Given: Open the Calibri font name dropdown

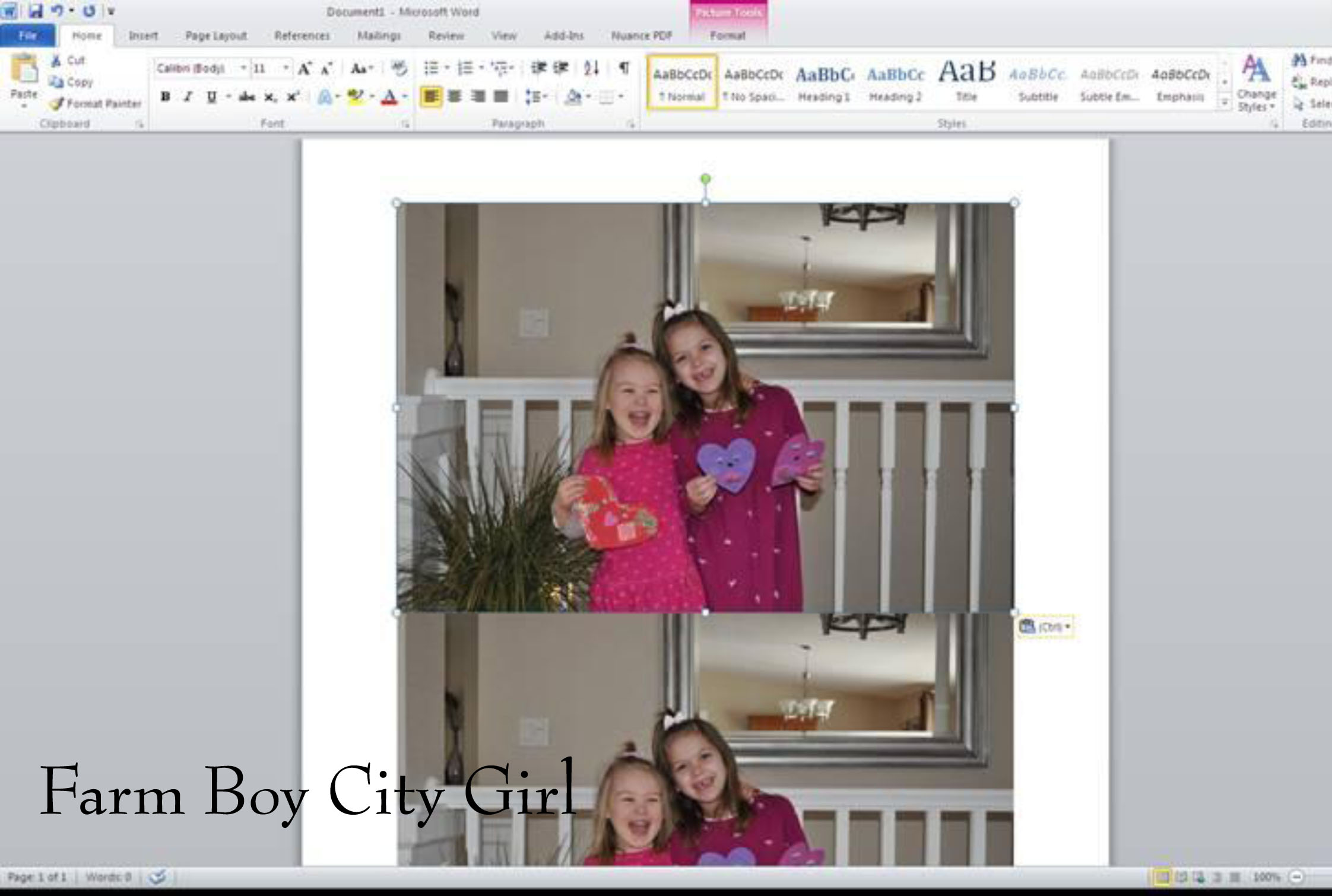Looking at the screenshot, I should click(243, 68).
